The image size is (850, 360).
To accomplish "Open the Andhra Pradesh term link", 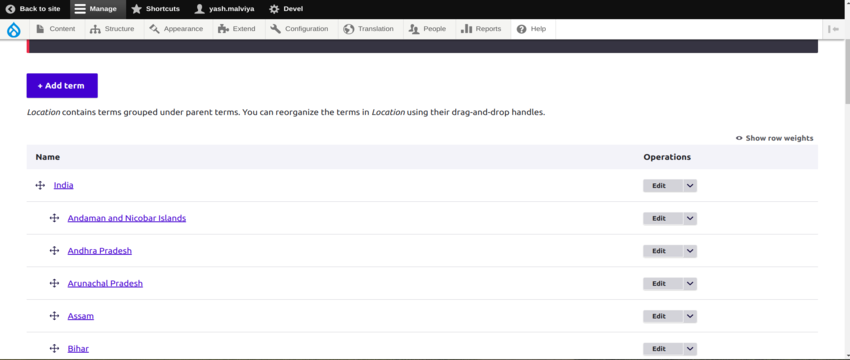I will point(100,250).
